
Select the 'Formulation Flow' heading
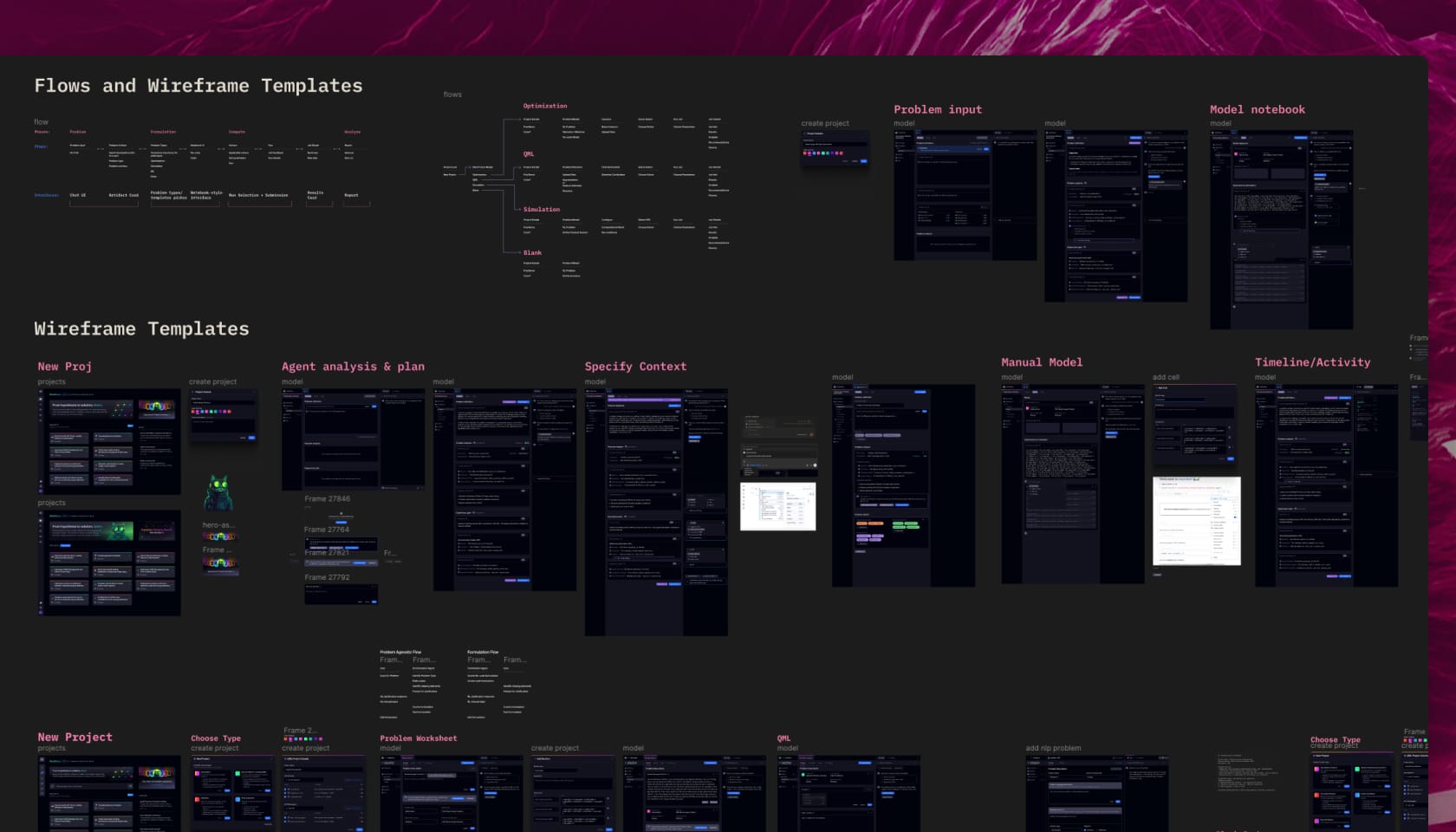tap(483, 652)
